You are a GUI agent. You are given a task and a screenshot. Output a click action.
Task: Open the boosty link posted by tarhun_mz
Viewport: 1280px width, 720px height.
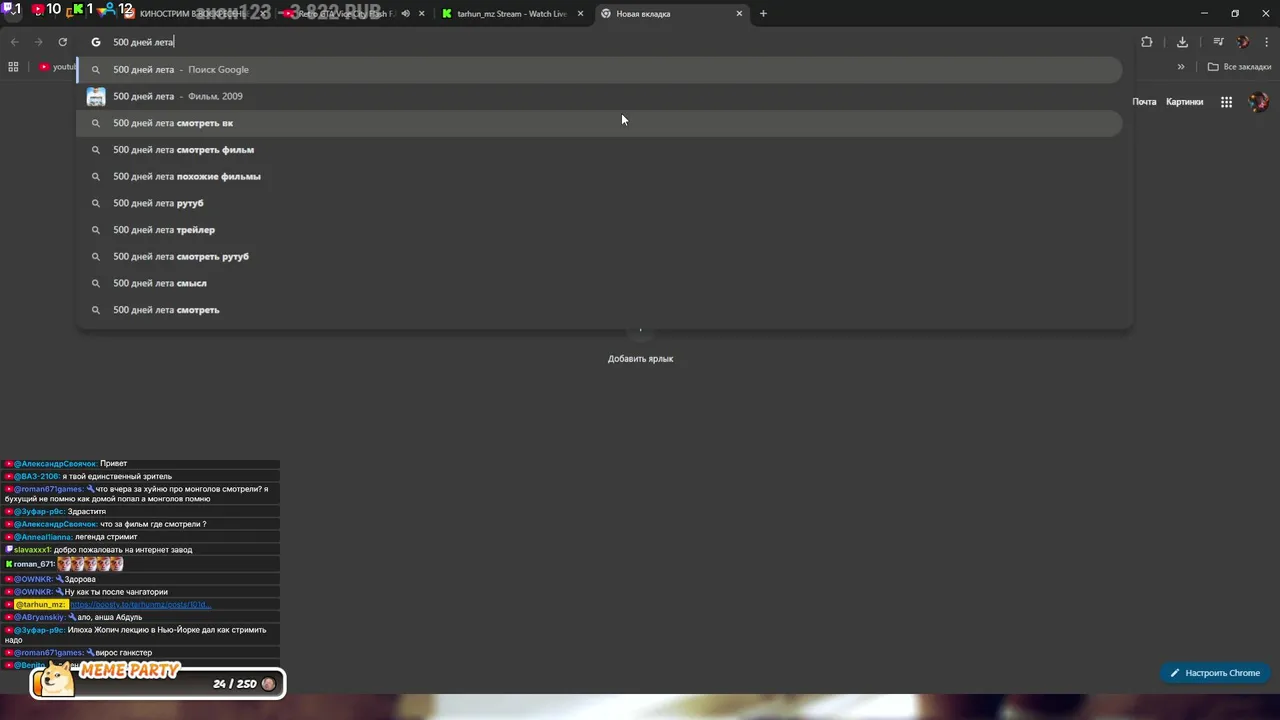(139, 605)
